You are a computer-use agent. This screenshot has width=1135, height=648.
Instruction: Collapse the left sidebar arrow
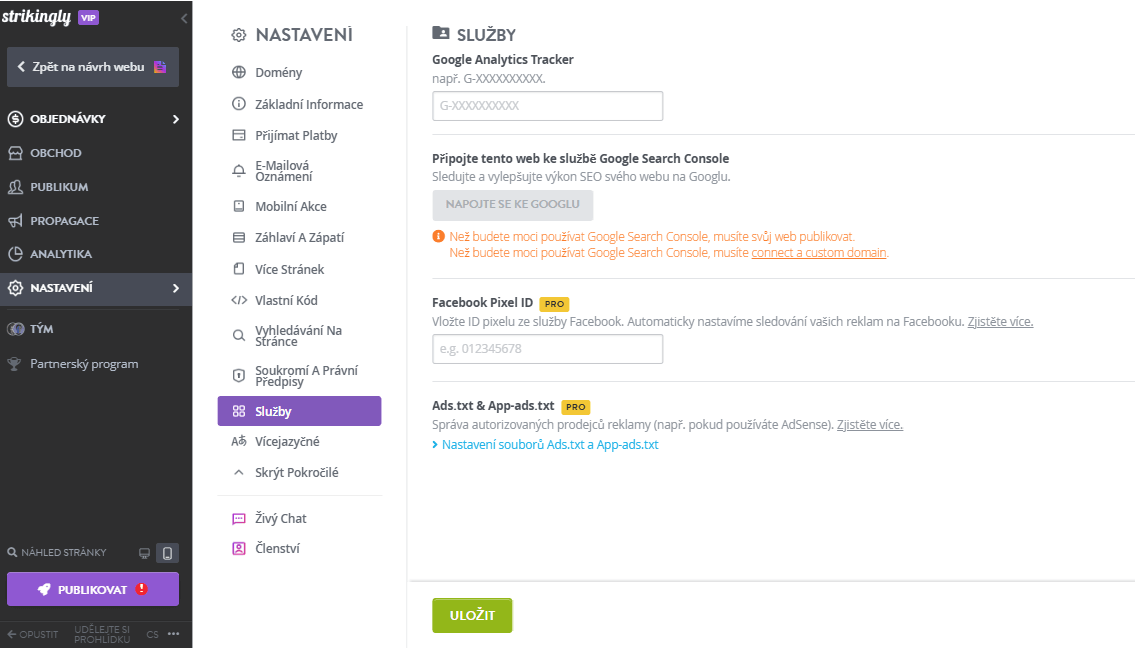click(x=184, y=18)
